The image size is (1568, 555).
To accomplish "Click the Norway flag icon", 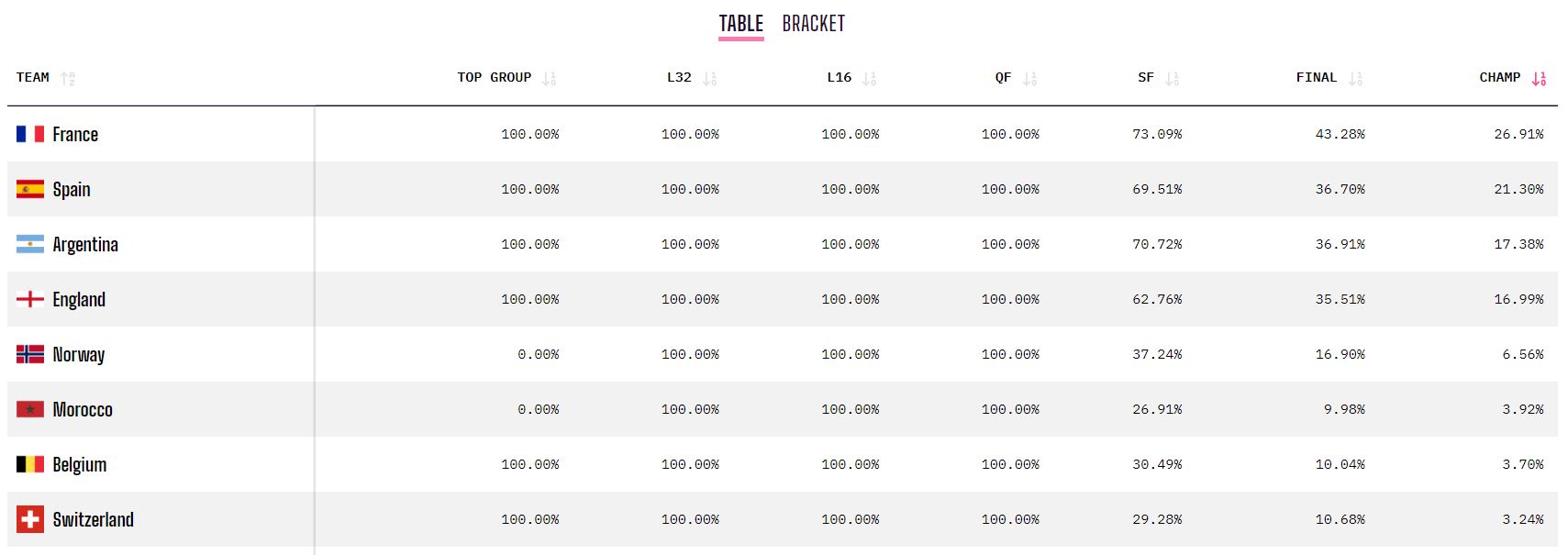I will coord(30,354).
